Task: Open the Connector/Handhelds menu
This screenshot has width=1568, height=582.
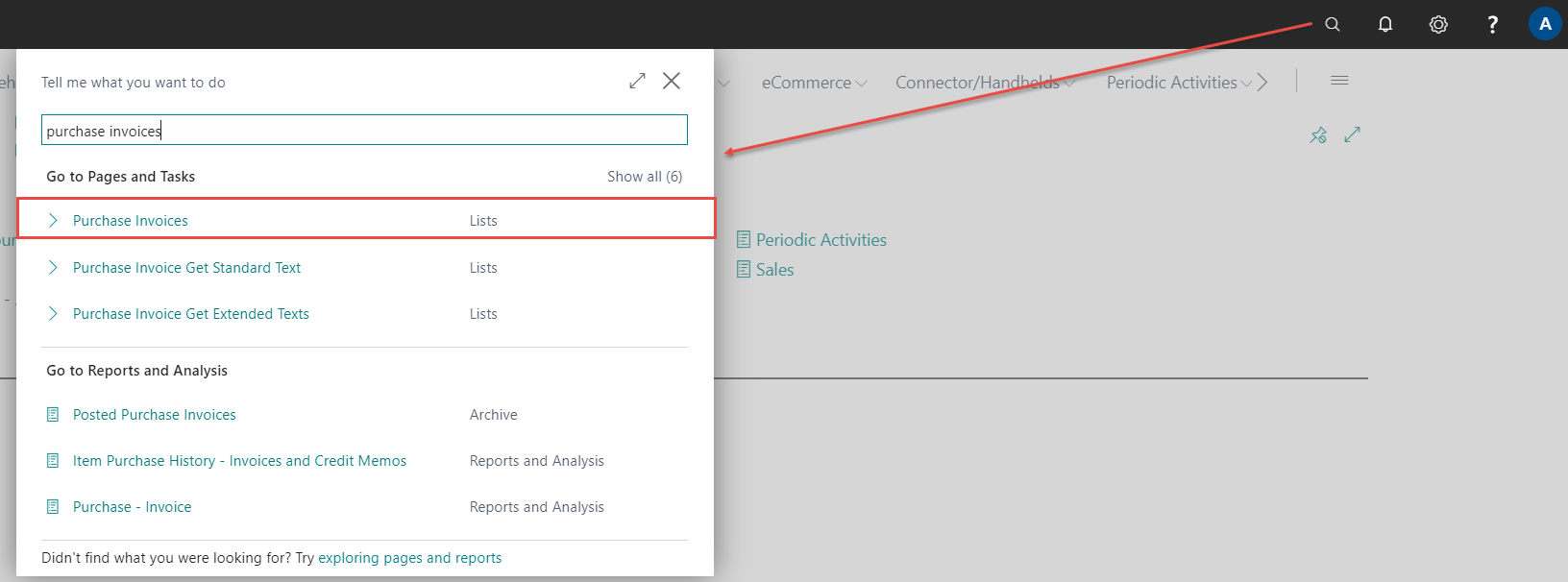Action: pyautogui.click(x=984, y=83)
